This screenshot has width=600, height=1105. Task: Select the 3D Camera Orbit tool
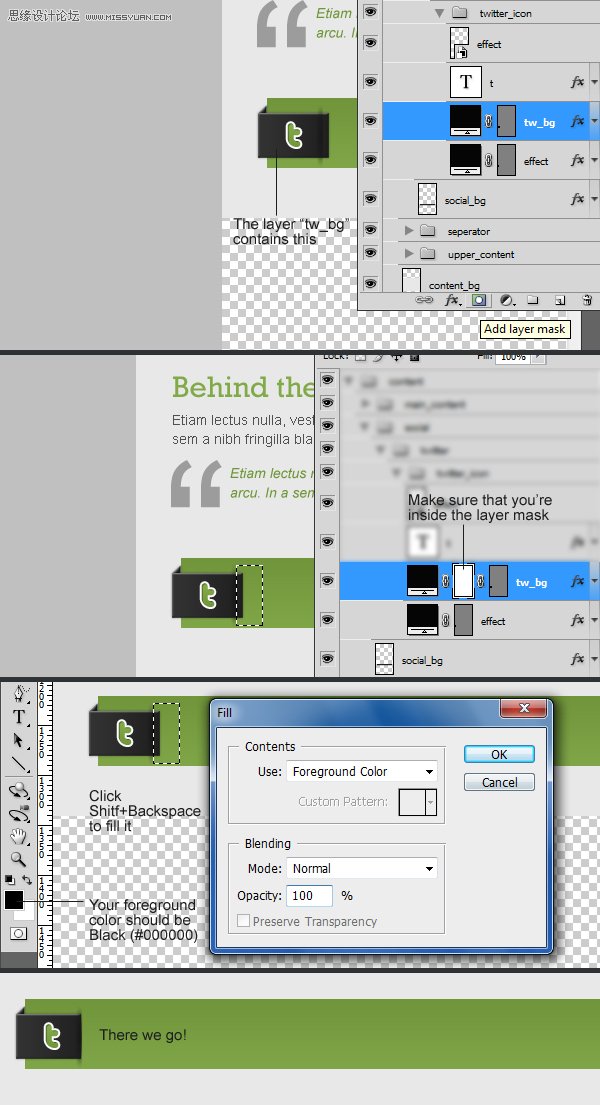point(19,814)
